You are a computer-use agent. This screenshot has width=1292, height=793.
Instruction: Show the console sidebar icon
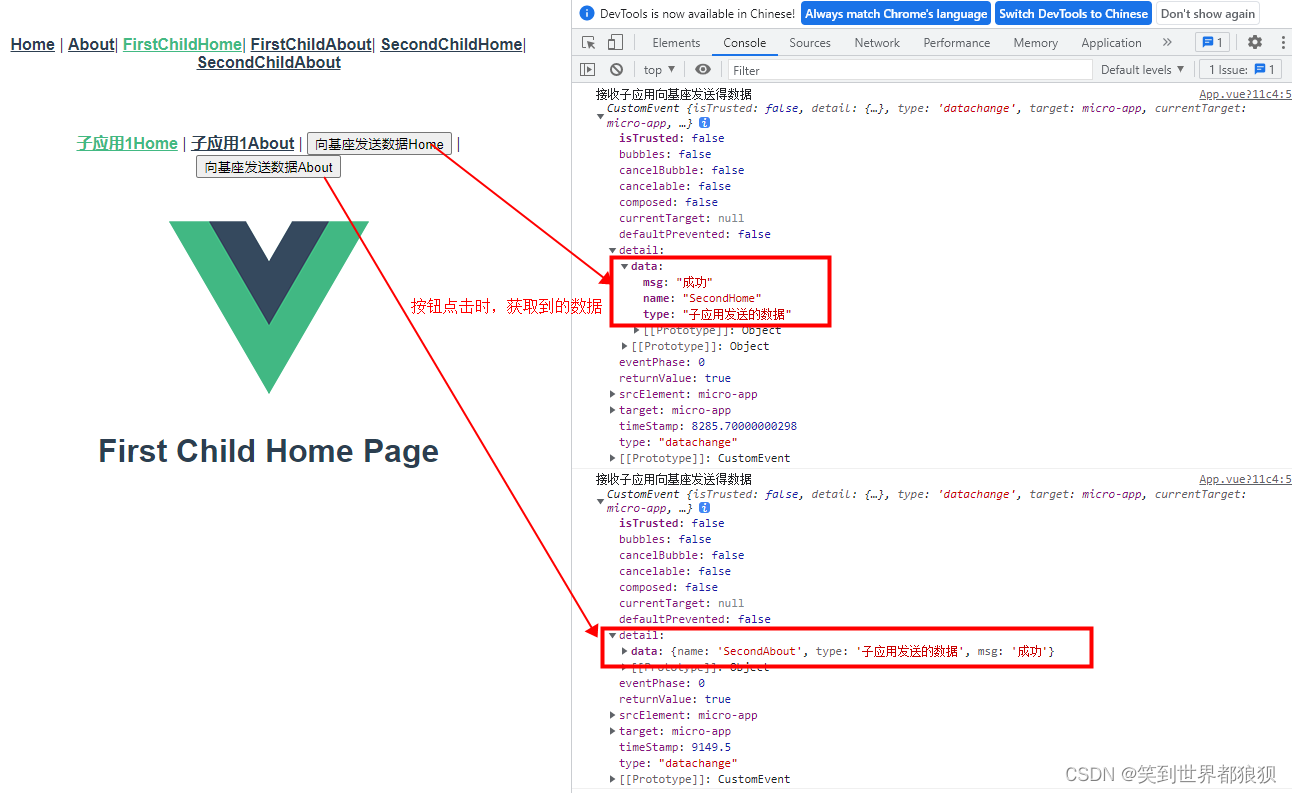[588, 70]
